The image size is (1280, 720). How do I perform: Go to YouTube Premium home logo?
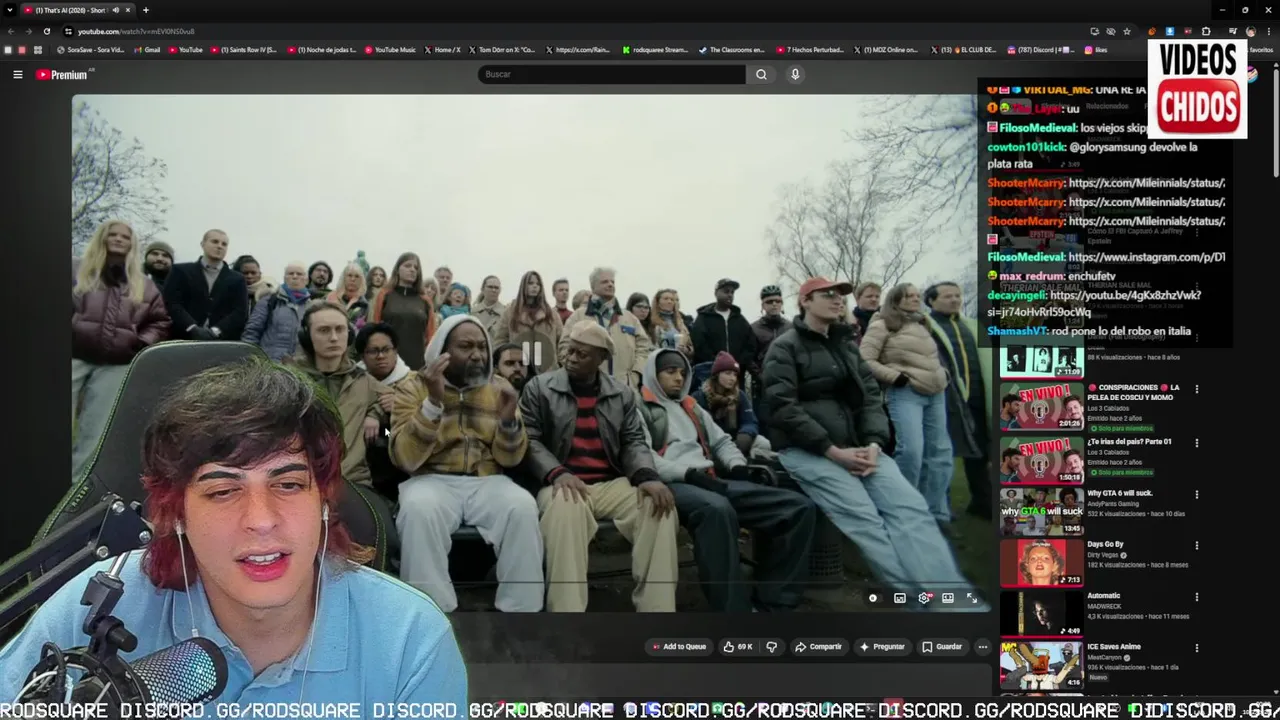tap(62, 74)
